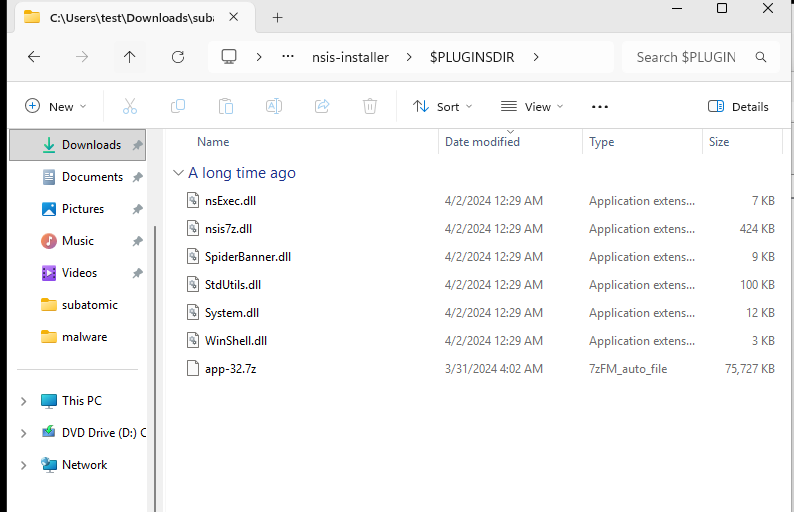Screen dimensions: 794x512
Task: Click the nsis7z.dll file icon
Action: click(193, 228)
